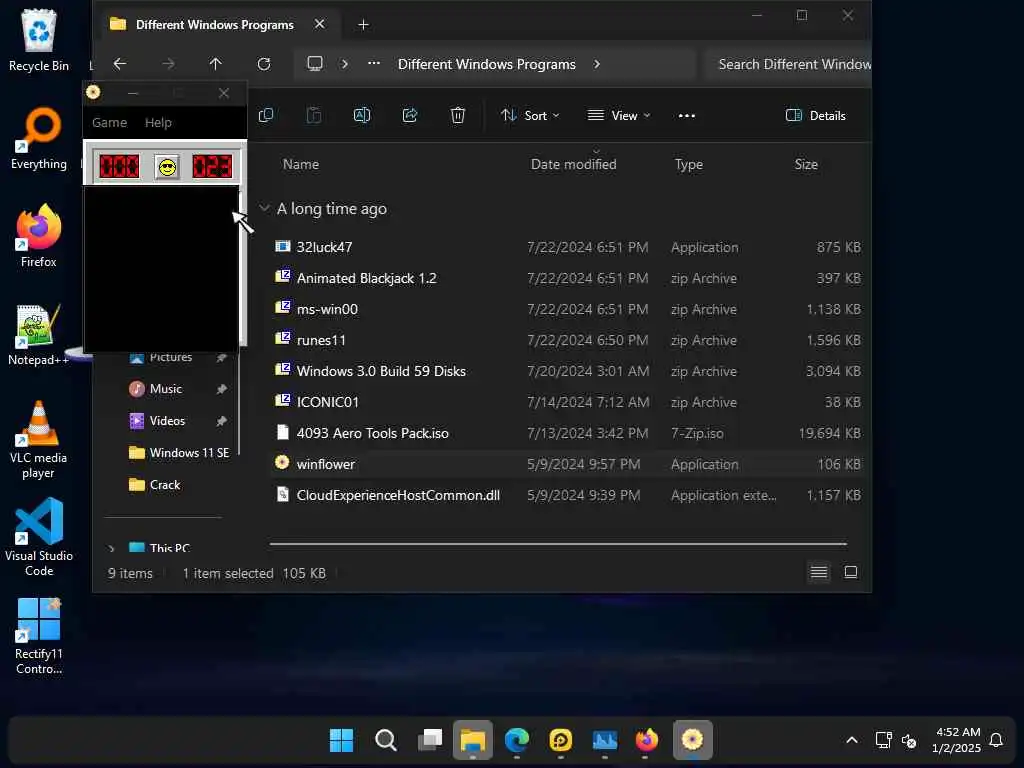Open the View dropdown
Screen dimensions: 1024x768
(618, 116)
